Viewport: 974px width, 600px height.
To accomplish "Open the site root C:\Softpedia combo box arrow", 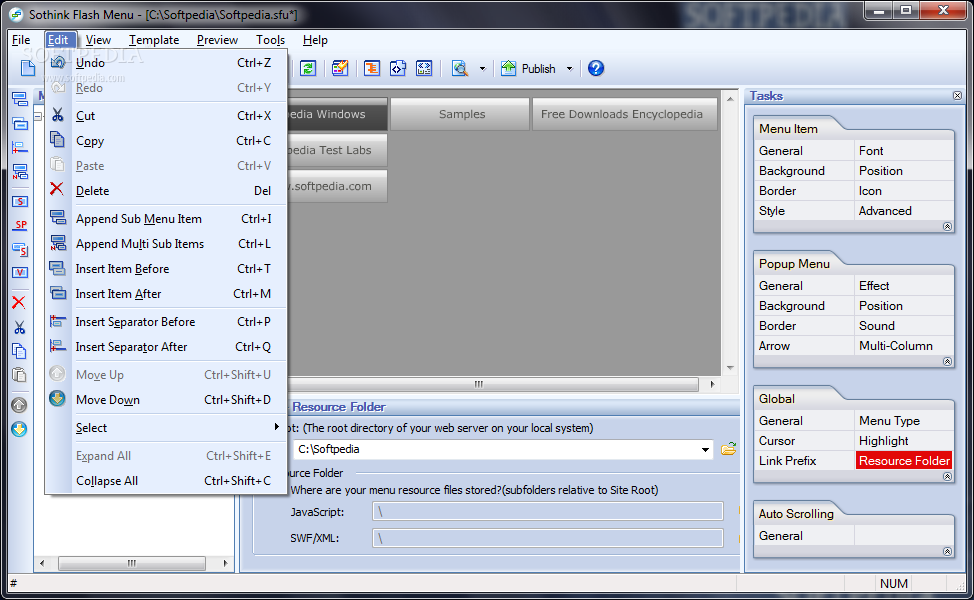I will [x=705, y=450].
